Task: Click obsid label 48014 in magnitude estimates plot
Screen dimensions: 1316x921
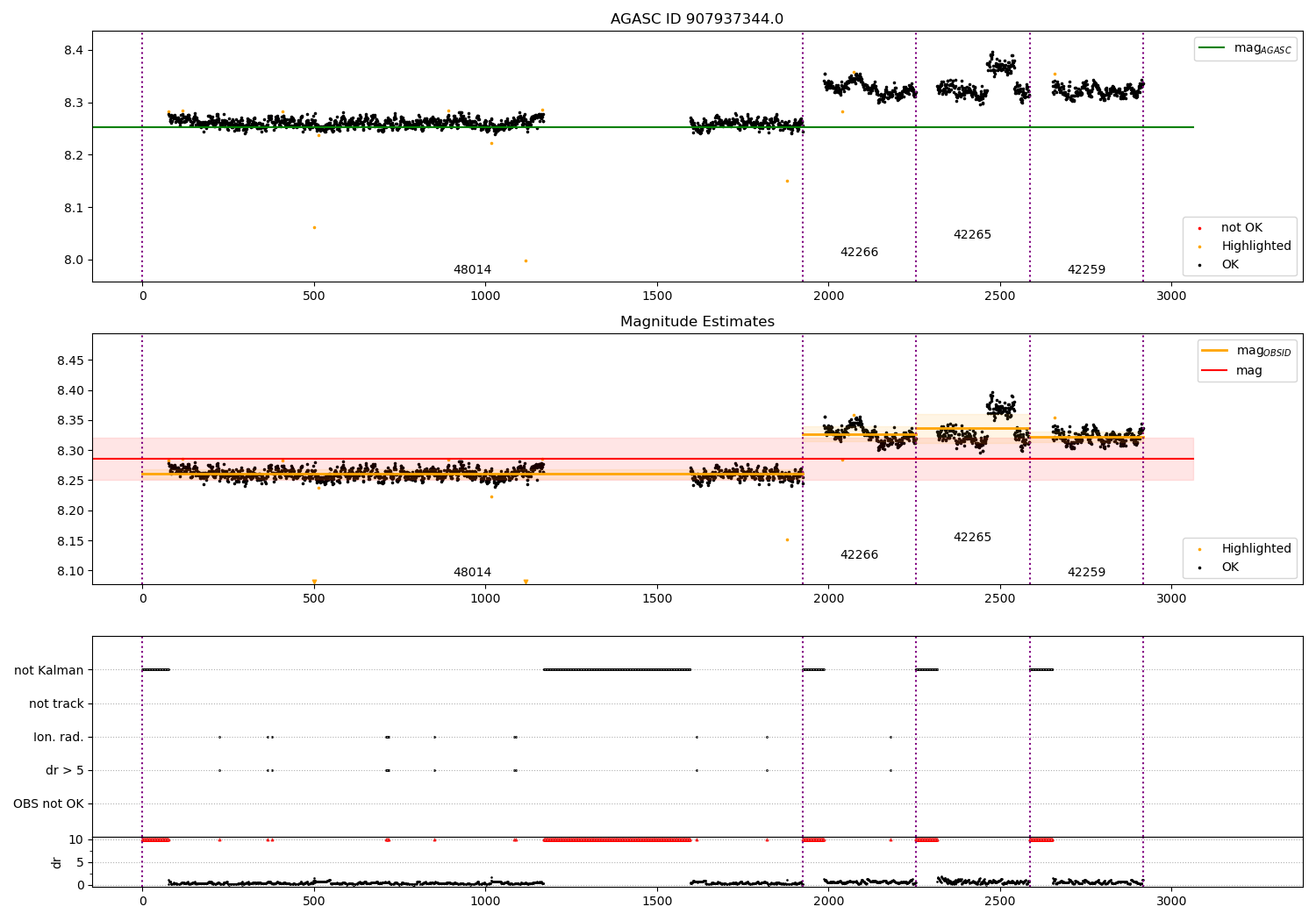Action: (x=472, y=573)
